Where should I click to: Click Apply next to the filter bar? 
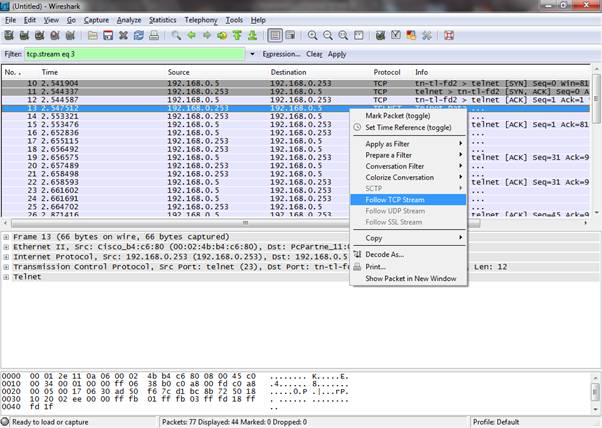pyautogui.click(x=337, y=54)
